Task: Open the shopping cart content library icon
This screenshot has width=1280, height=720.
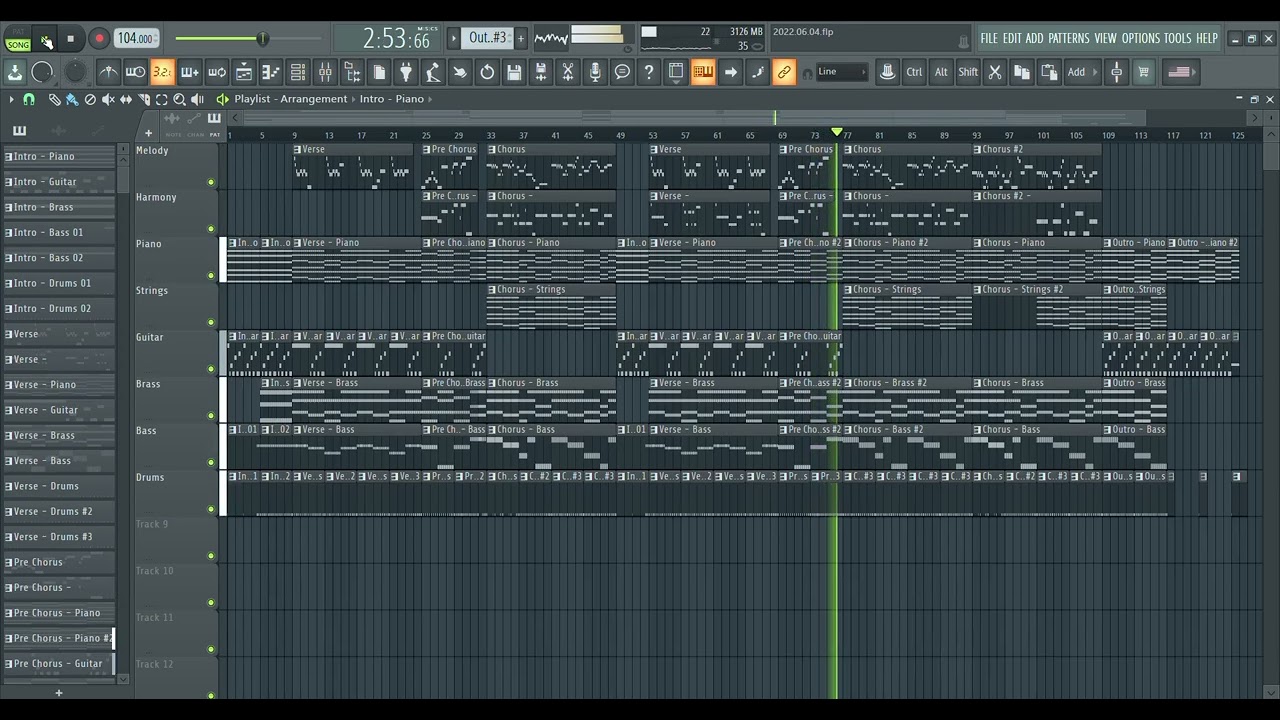Action: coord(1144,72)
